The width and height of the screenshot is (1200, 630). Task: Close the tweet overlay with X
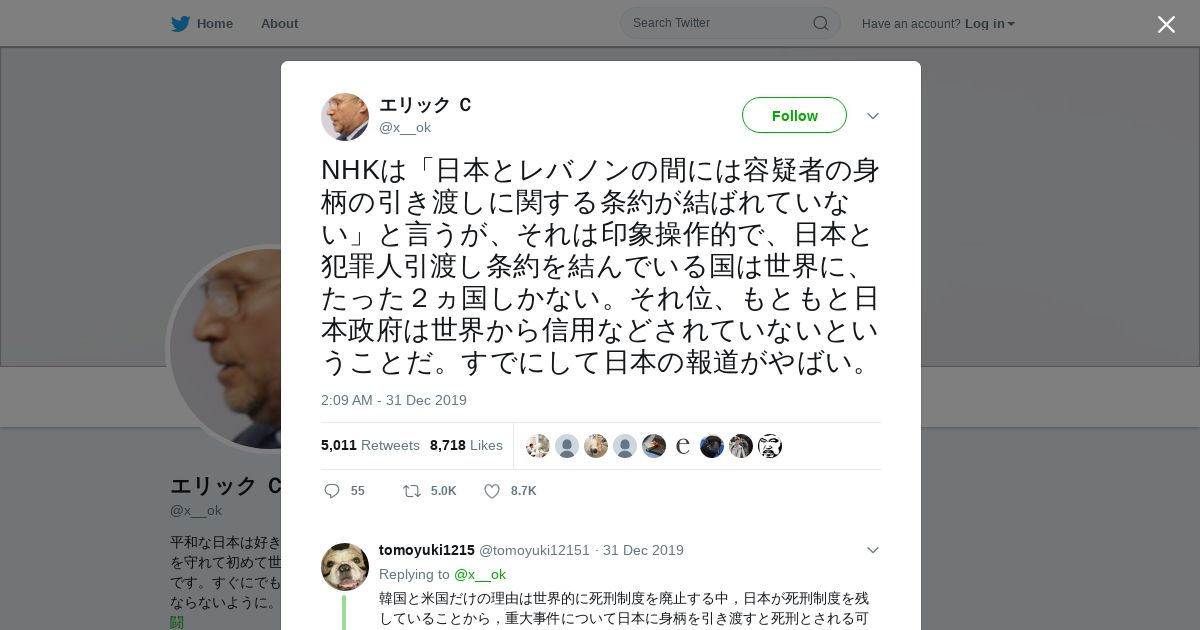point(1166,24)
